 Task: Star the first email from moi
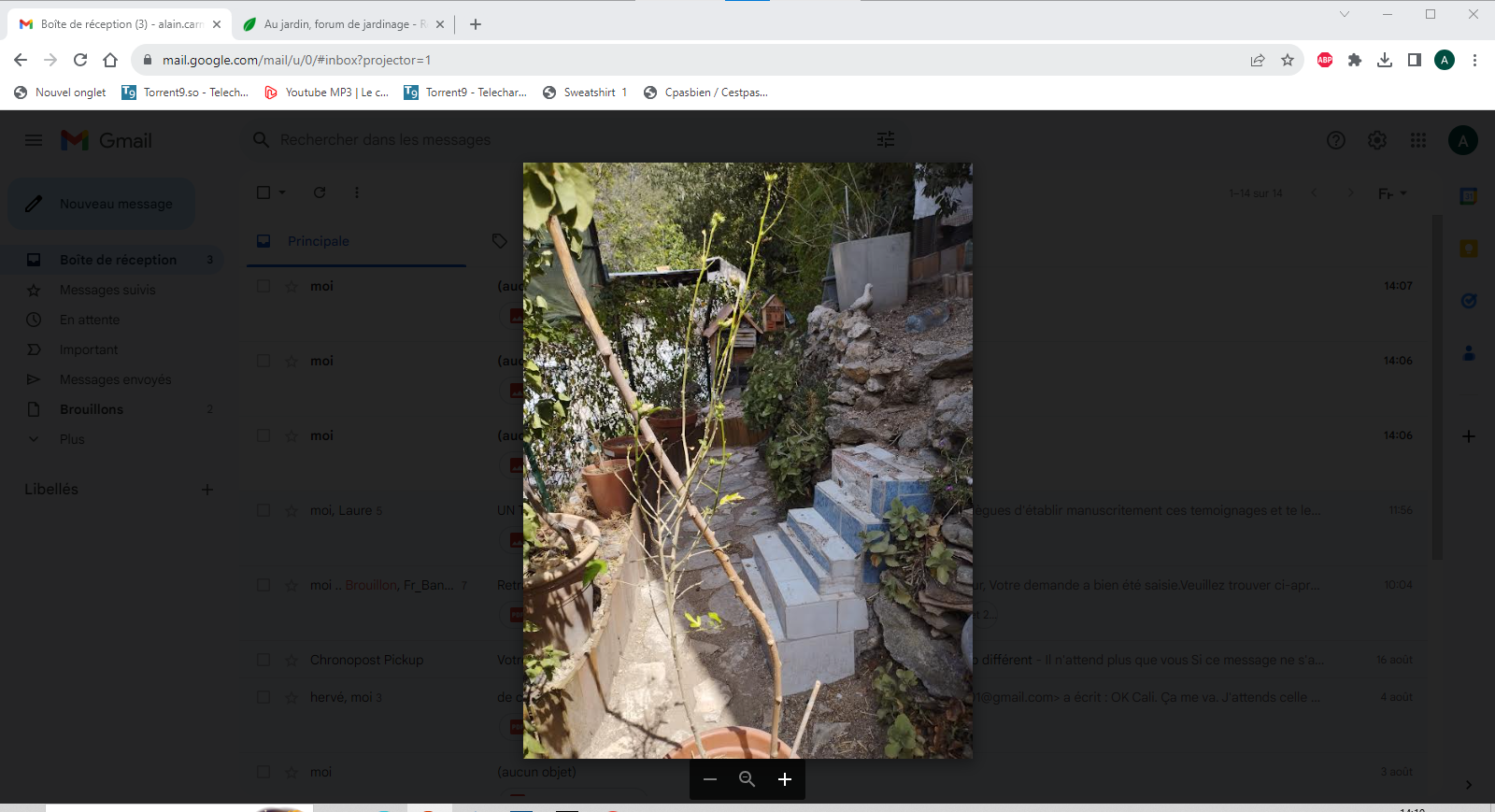(292, 287)
